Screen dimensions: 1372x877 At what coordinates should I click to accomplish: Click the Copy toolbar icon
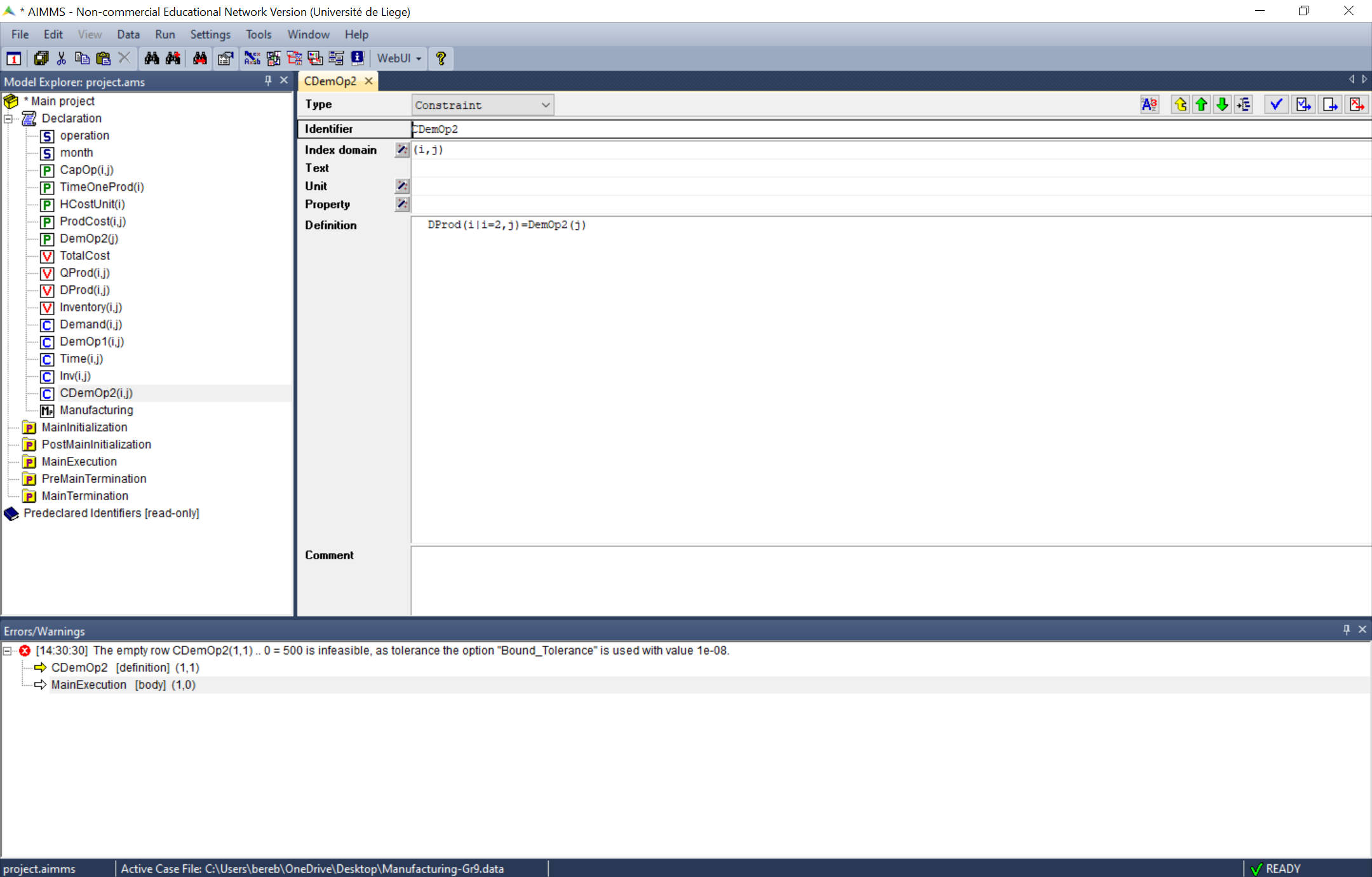pos(82,58)
